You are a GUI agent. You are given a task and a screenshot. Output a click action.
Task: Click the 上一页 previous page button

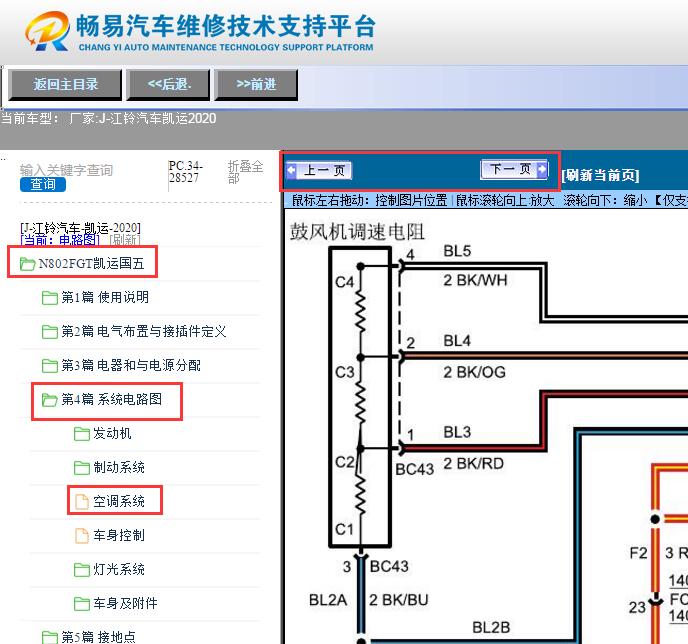[x=319, y=170]
